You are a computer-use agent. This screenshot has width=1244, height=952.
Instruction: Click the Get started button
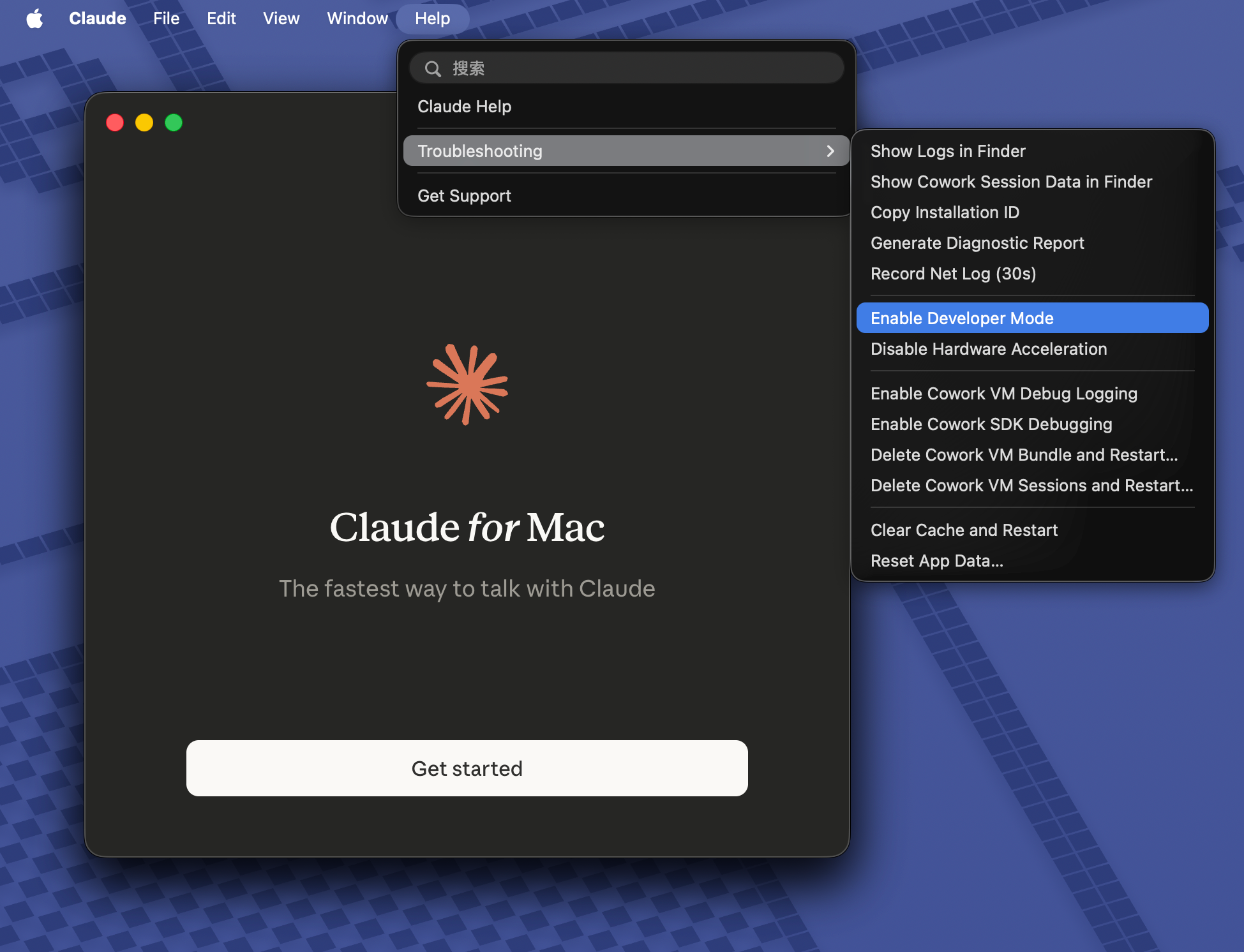[x=467, y=768]
